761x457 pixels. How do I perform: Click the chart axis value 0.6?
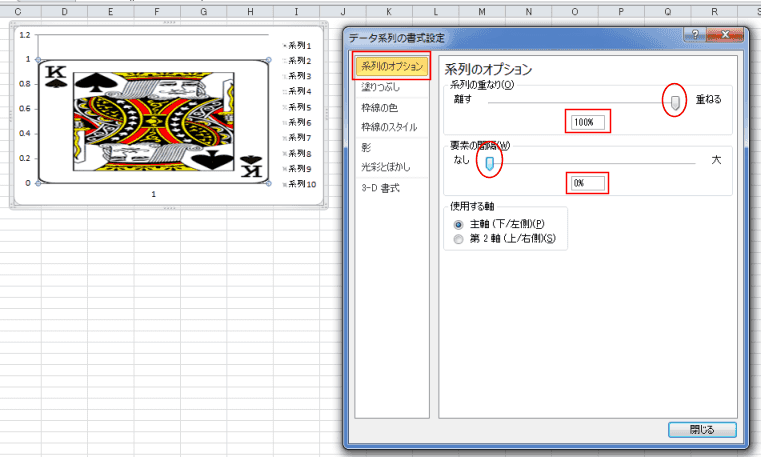tap(25, 109)
